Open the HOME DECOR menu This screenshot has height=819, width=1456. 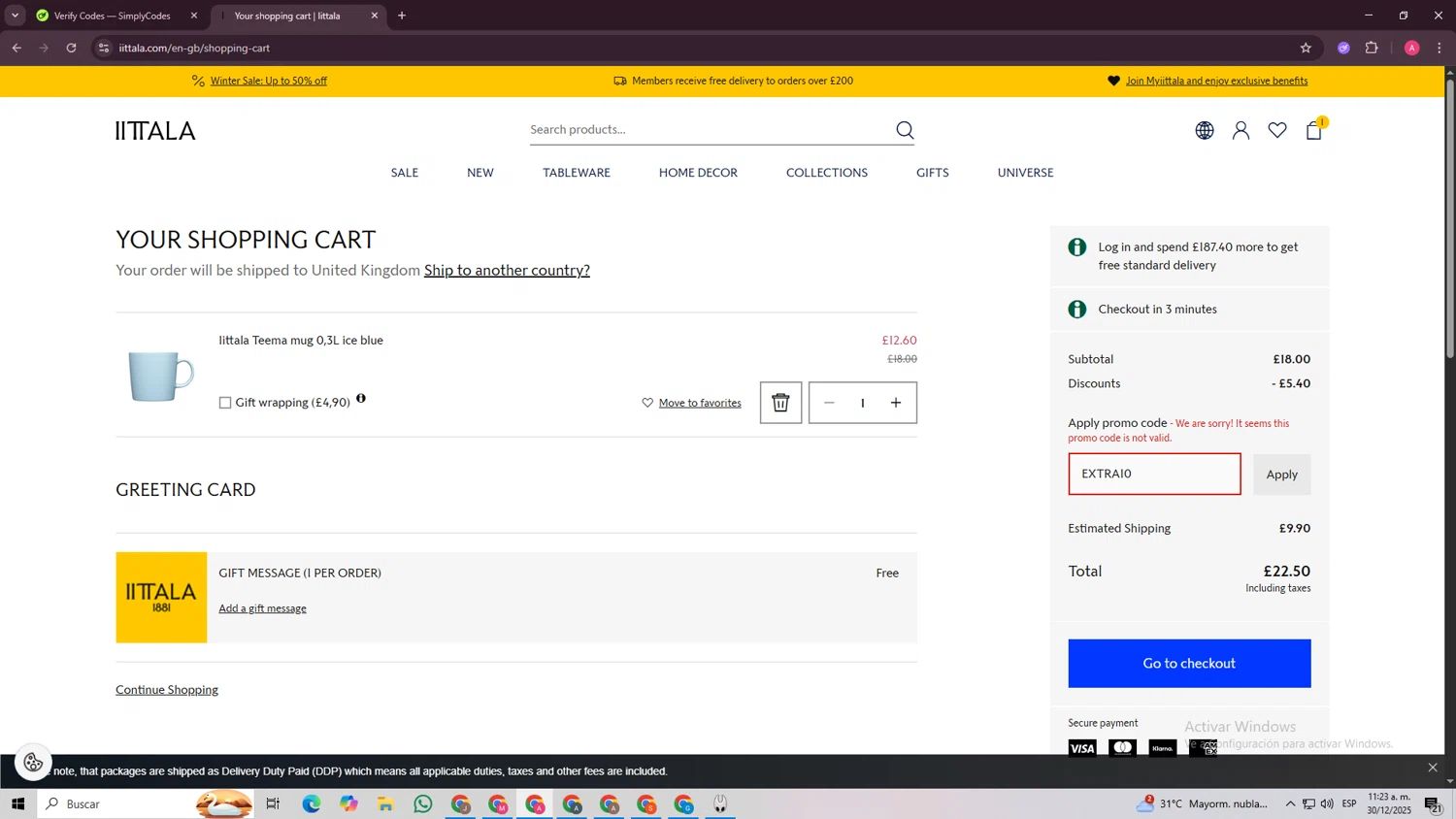tap(698, 173)
